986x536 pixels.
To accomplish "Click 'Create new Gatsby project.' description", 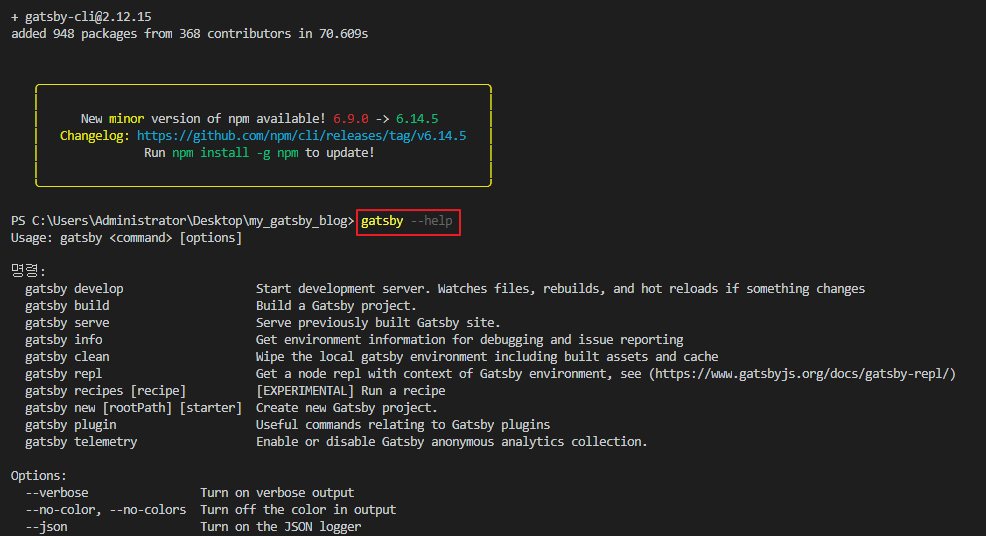I will 346,408.
